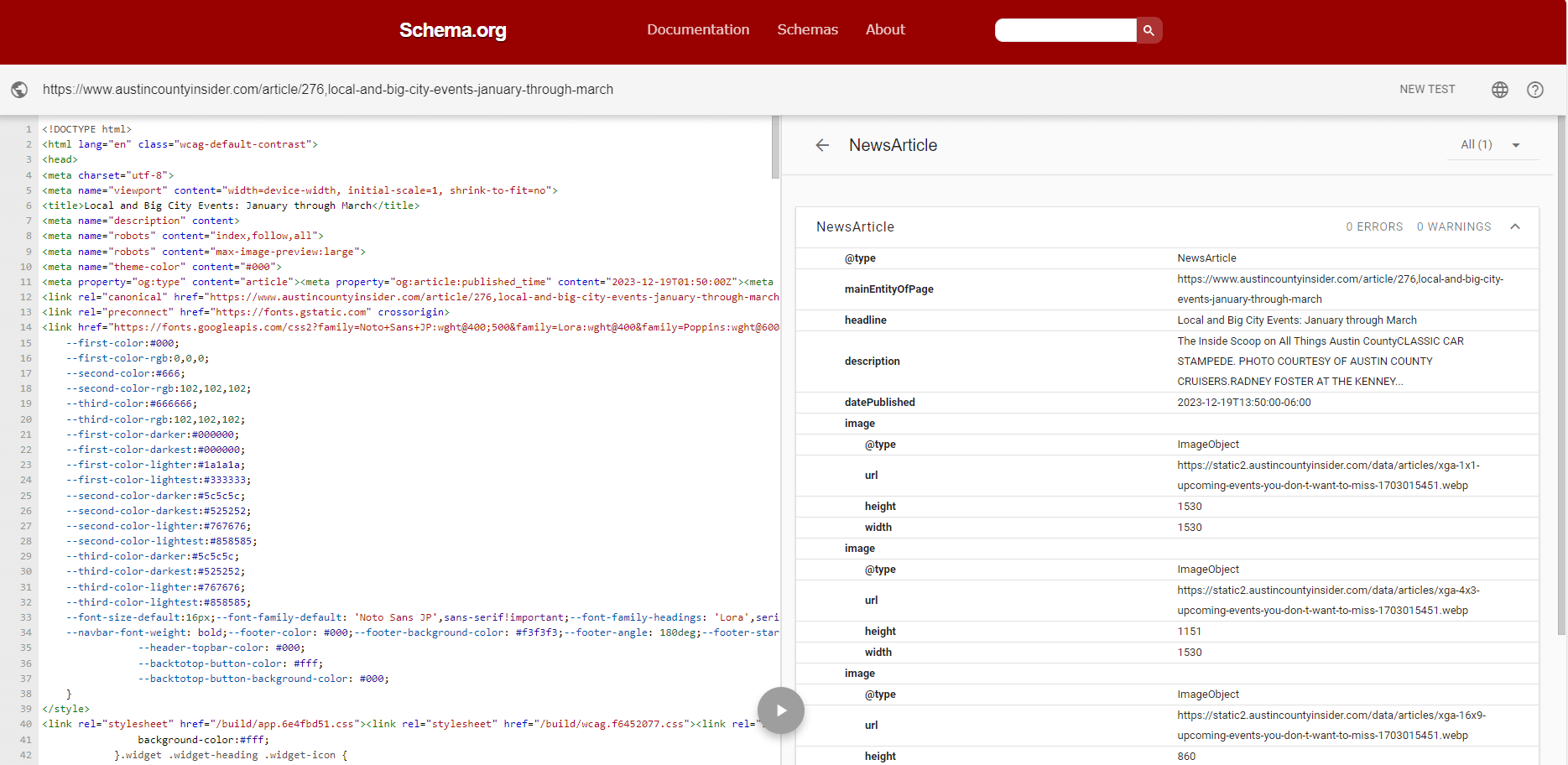Image resolution: width=1568 pixels, height=765 pixels.
Task: Open the All (1) filter dropdown
Action: tap(1491, 145)
